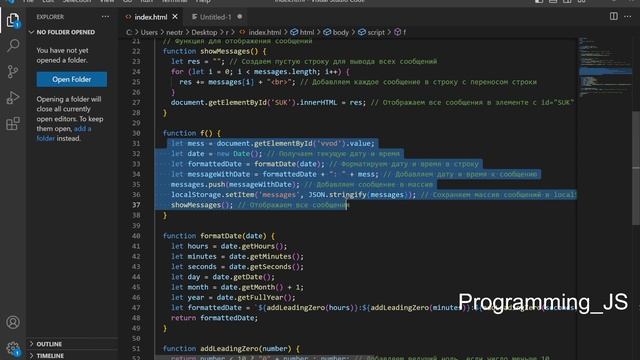Viewport: 640px width, 360px height.
Task: Click 'let month = date.getMonth() + 1;' line
Action: click(237, 287)
